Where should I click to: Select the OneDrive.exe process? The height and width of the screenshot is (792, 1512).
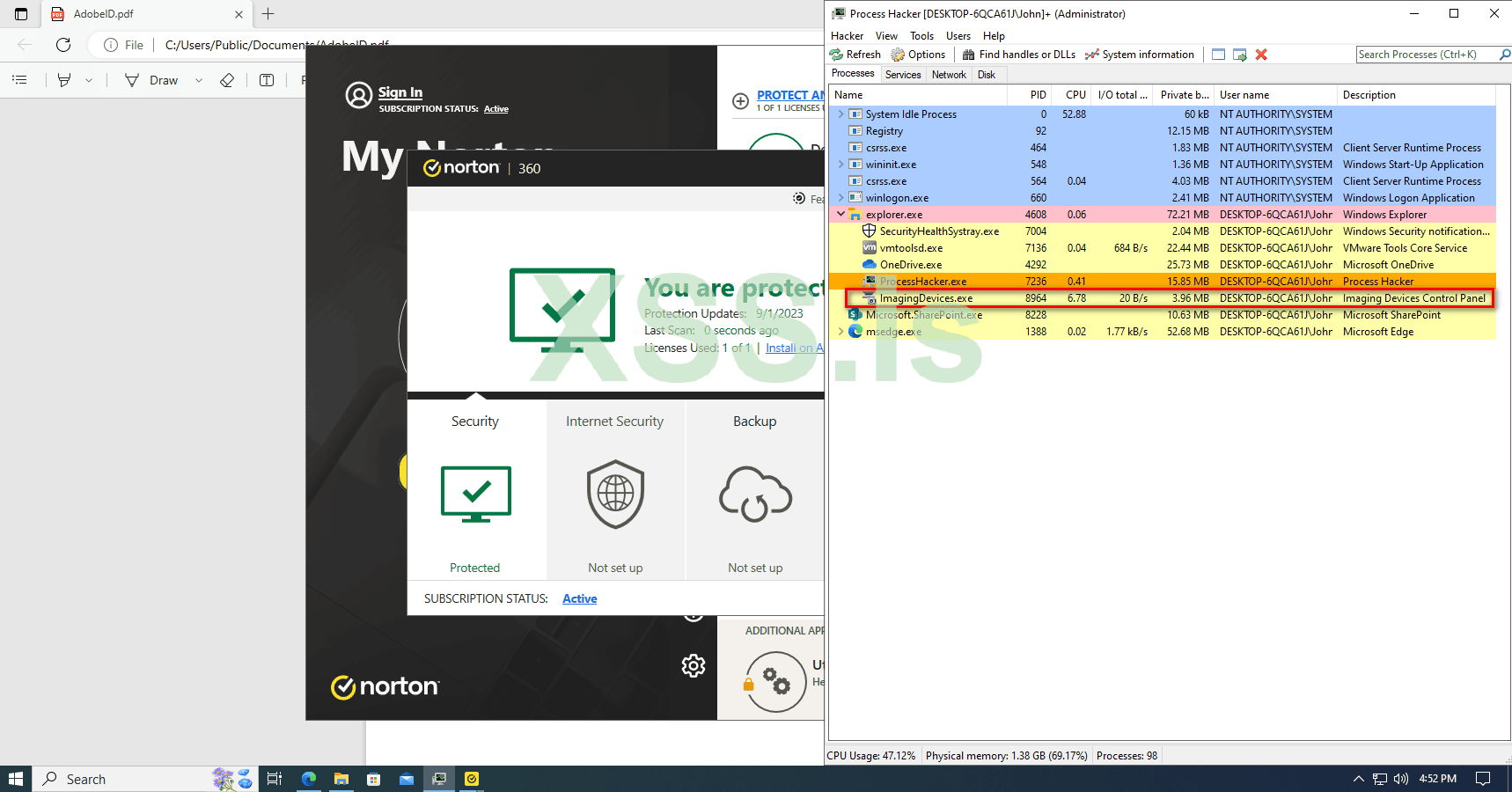tap(1162, 265)
